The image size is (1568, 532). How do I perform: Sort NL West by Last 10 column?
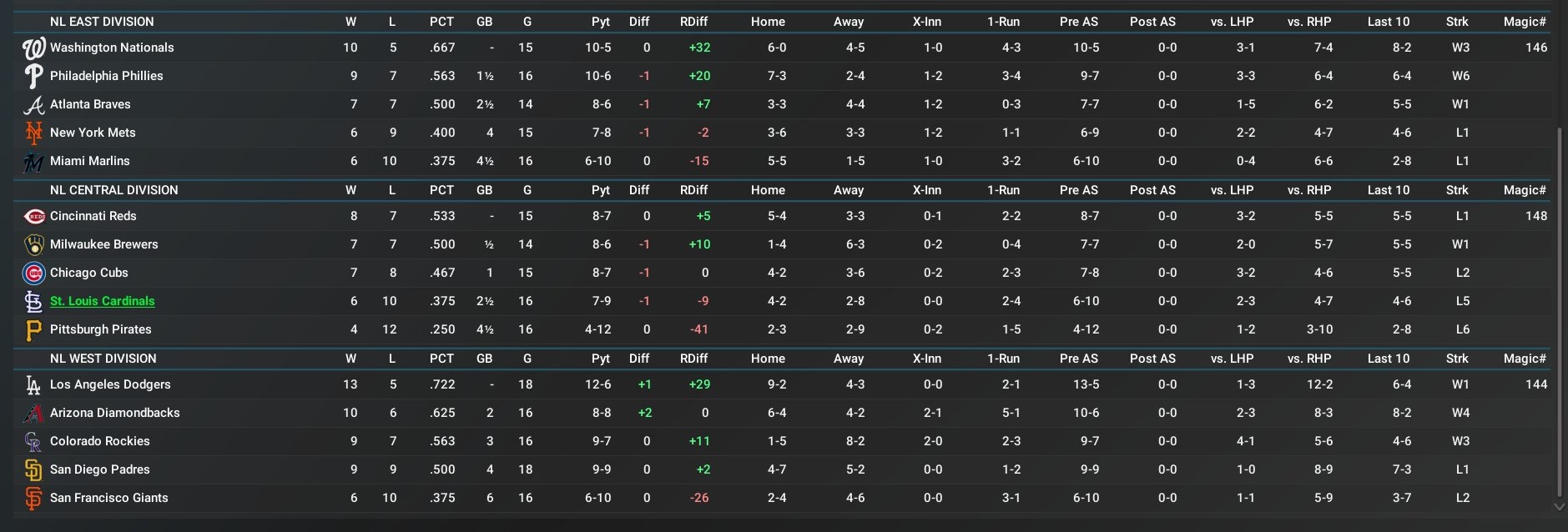[1388, 359]
